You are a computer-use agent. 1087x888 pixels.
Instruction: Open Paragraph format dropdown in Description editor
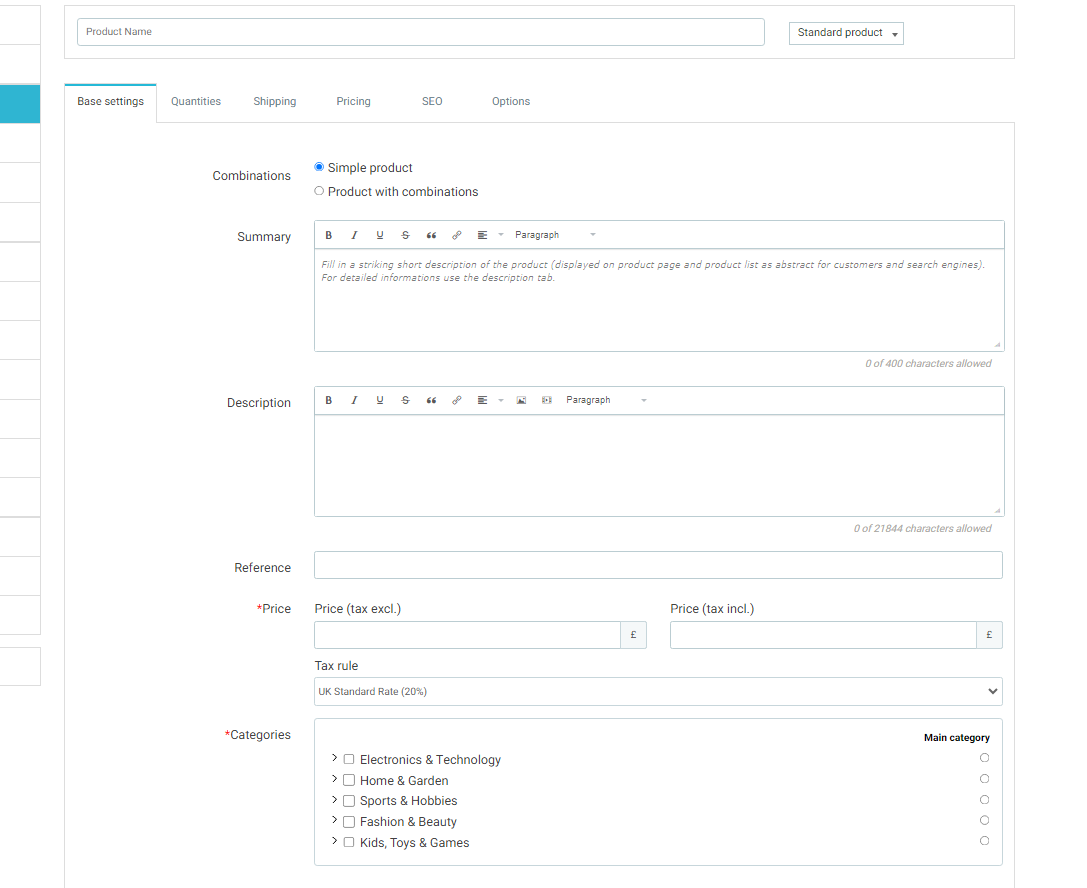[606, 400]
